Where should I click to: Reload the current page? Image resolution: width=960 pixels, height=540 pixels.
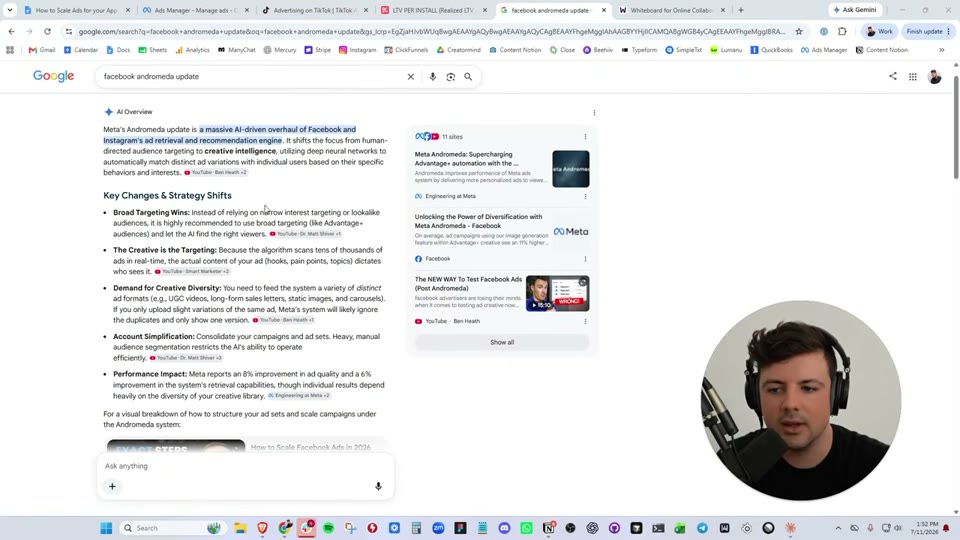tap(47, 31)
